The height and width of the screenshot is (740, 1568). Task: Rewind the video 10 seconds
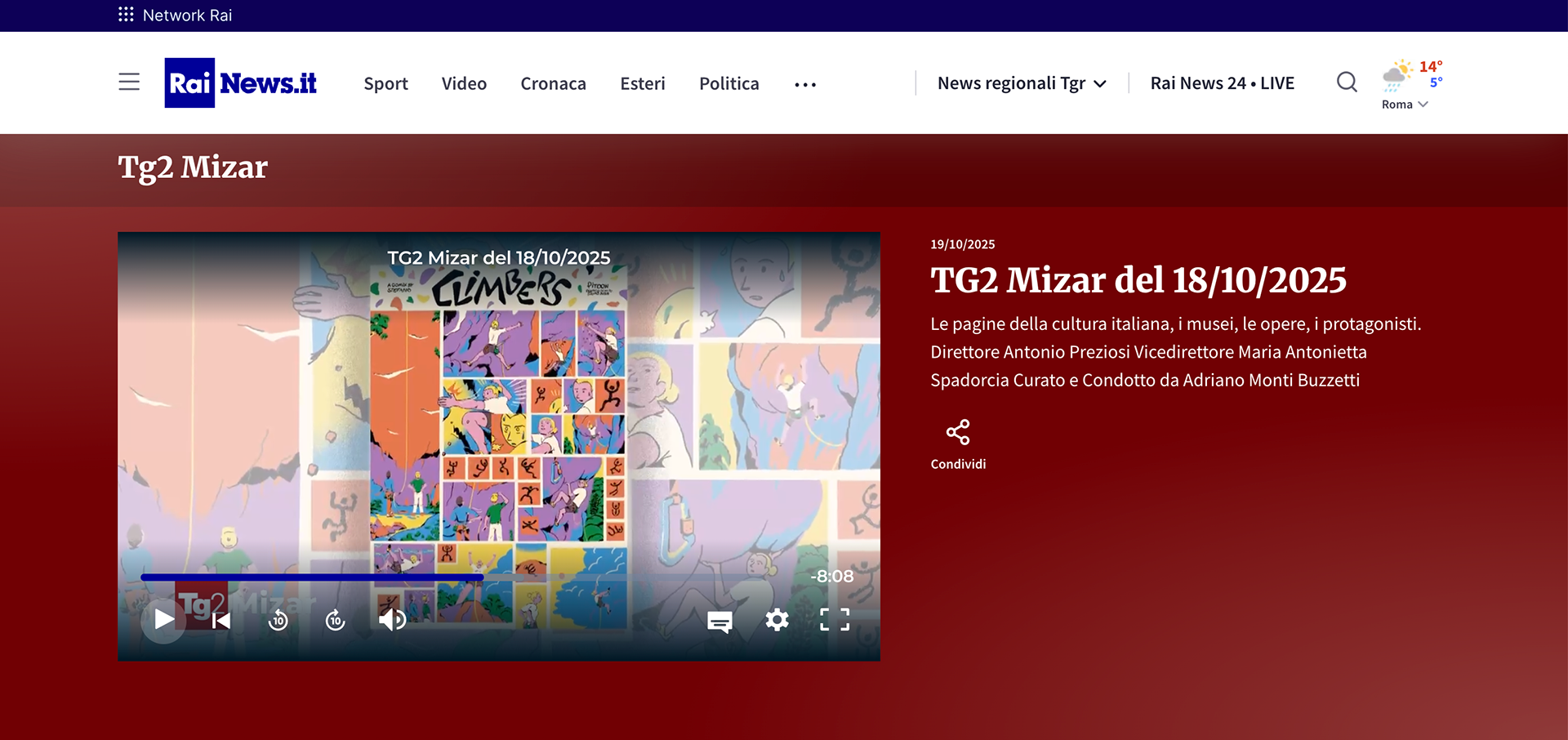pos(278,621)
